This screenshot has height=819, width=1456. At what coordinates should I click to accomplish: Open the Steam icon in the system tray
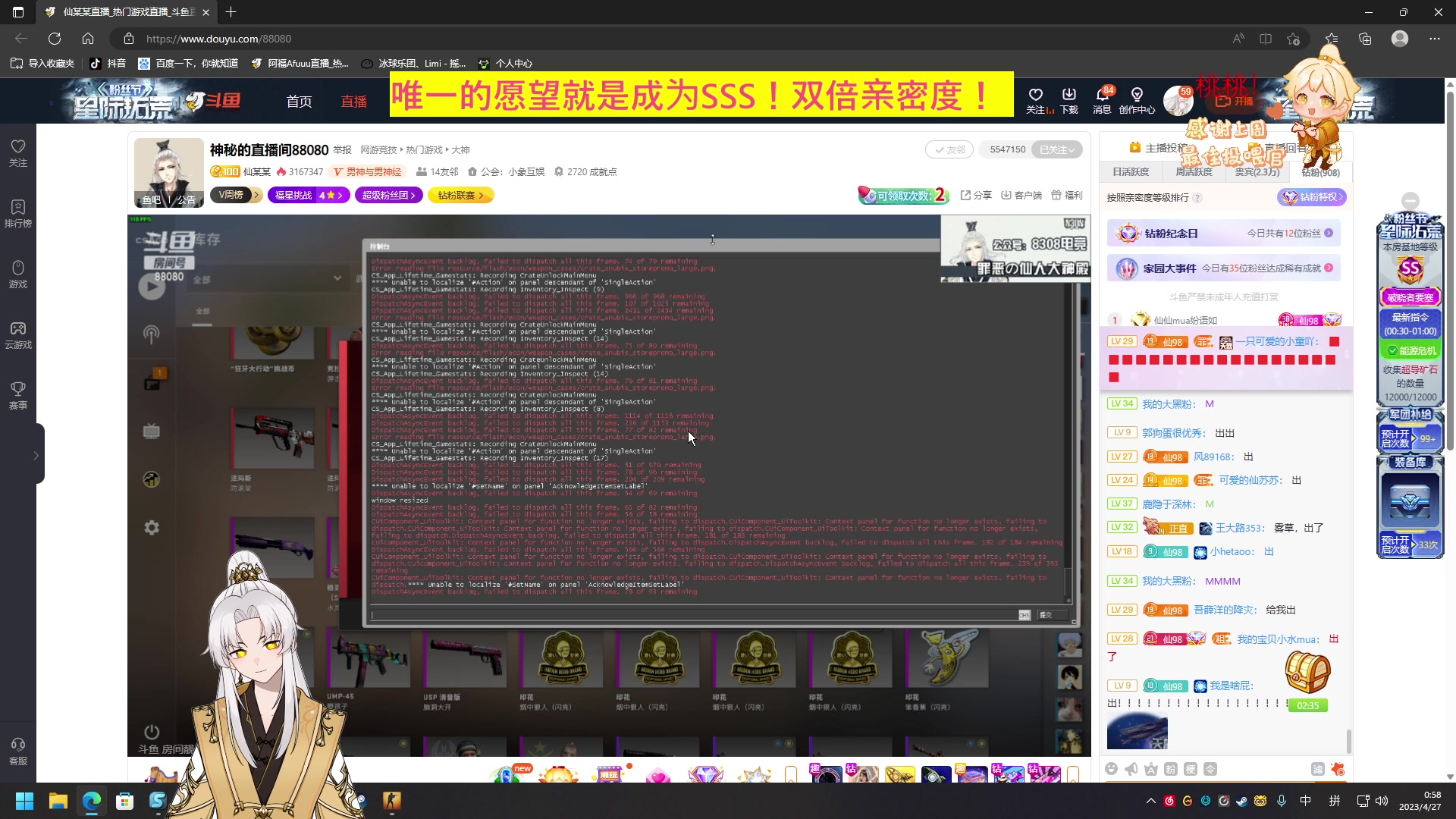[x=1241, y=801]
